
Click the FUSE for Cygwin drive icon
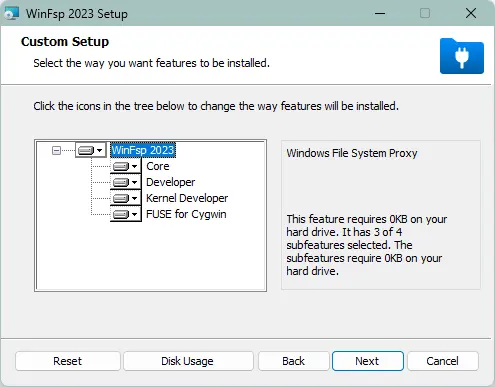click(121, 214)
